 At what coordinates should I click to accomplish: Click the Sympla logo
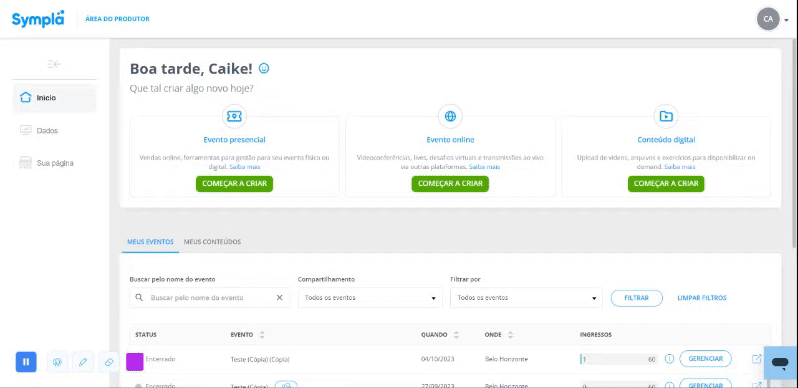click(38, 19)
